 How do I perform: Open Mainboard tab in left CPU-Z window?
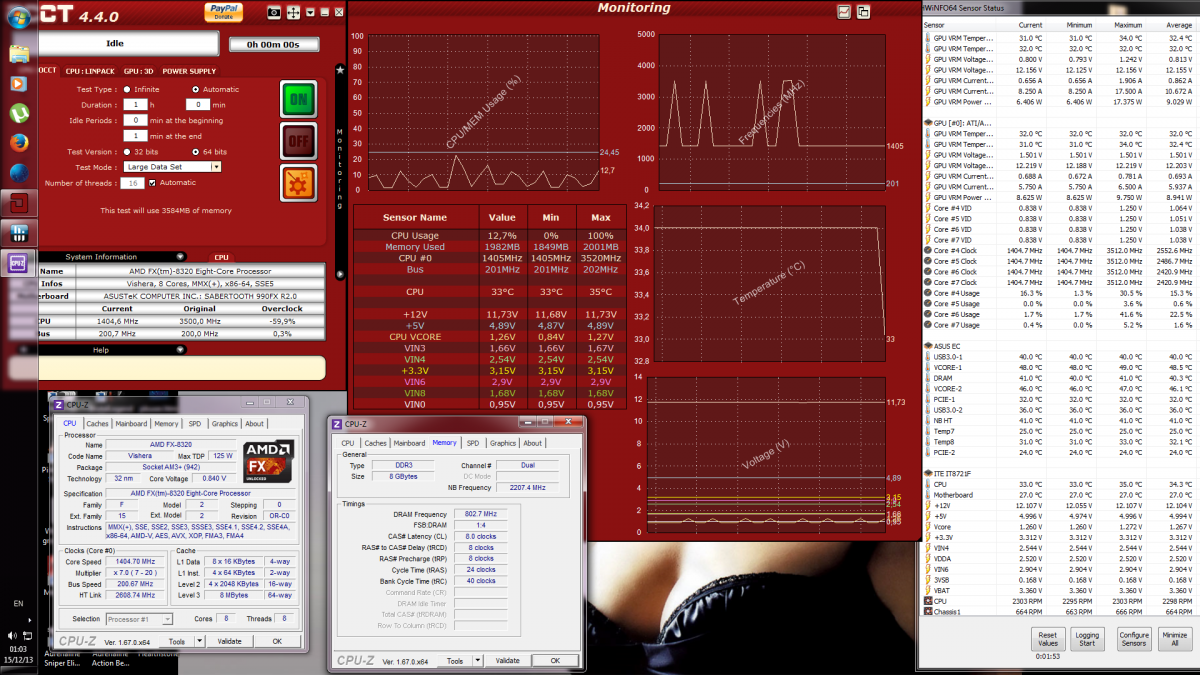coord(131,424)
